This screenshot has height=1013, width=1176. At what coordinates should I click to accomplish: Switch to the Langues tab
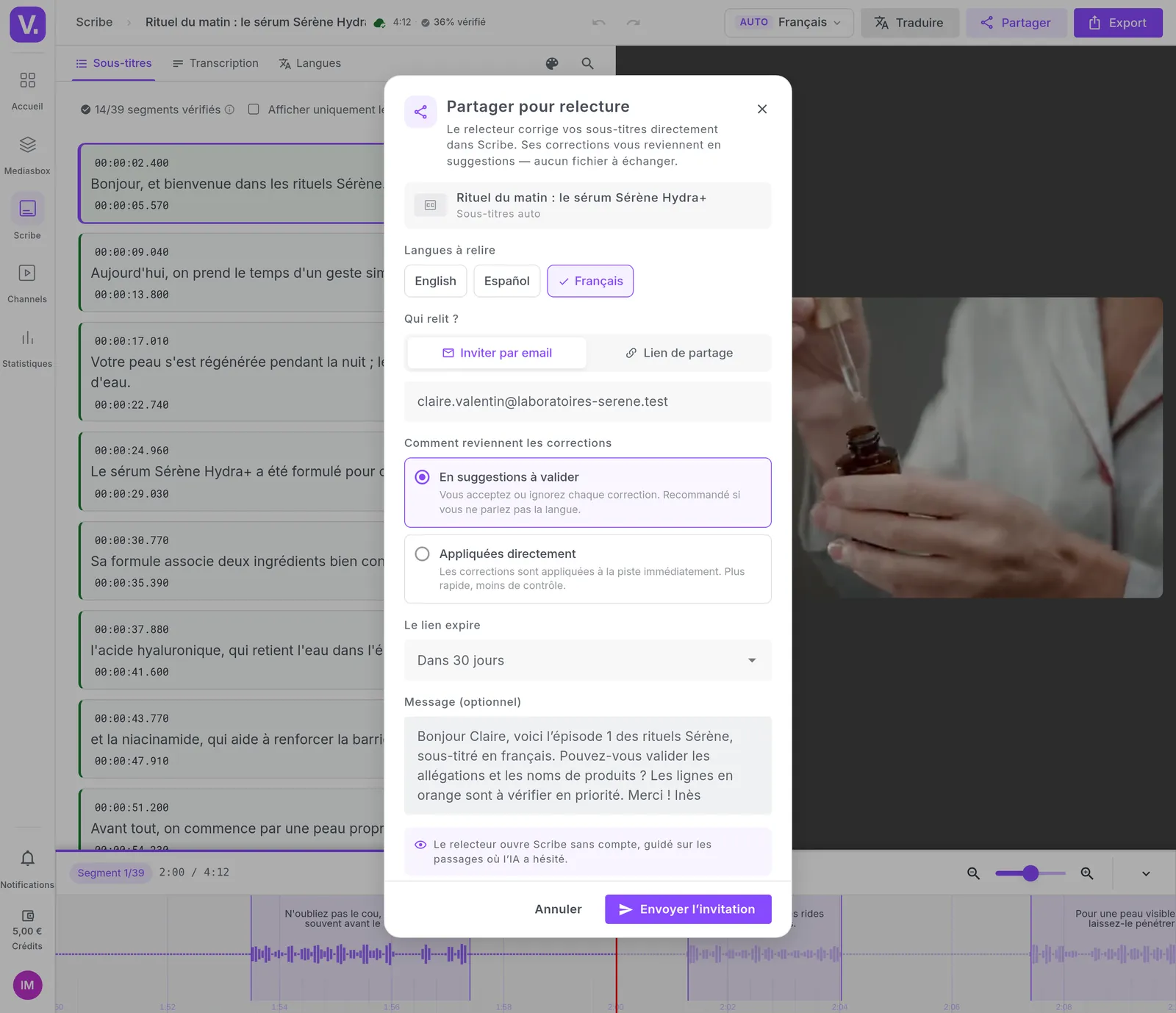tap(309, 63)
